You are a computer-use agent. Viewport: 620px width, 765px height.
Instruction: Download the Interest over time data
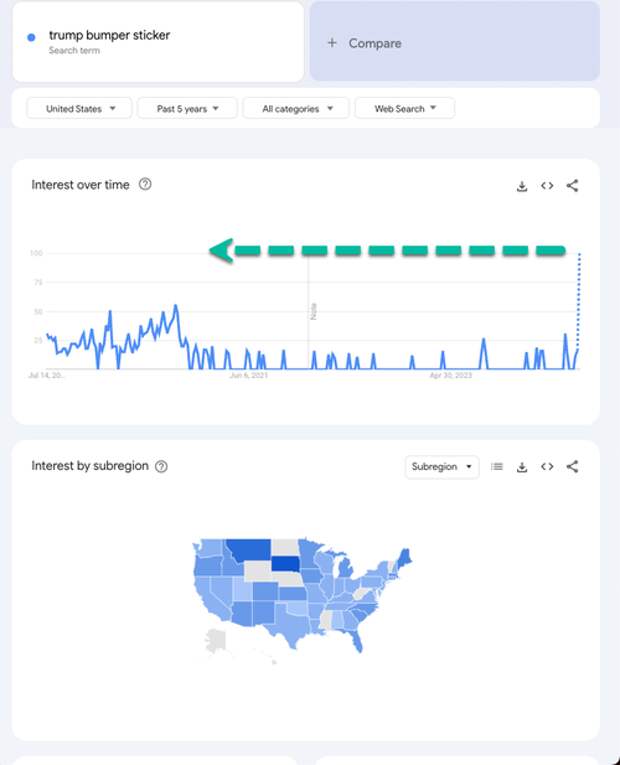point(522,186)
